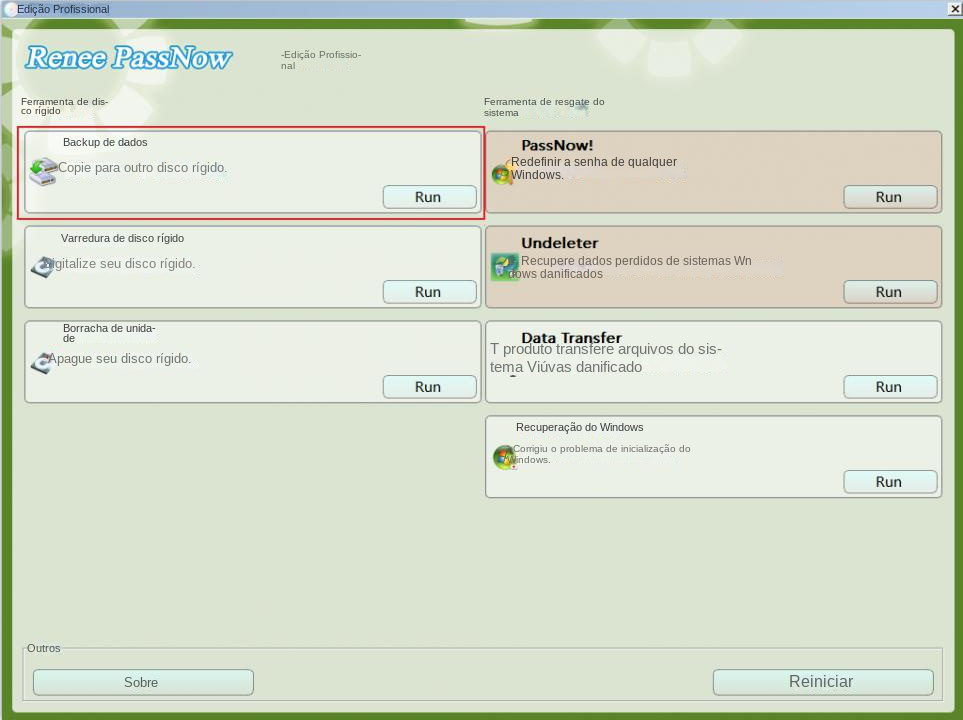Click the Edição Profissional title bar text
This screenshot has width=963, height=720.
pos(64,9)
